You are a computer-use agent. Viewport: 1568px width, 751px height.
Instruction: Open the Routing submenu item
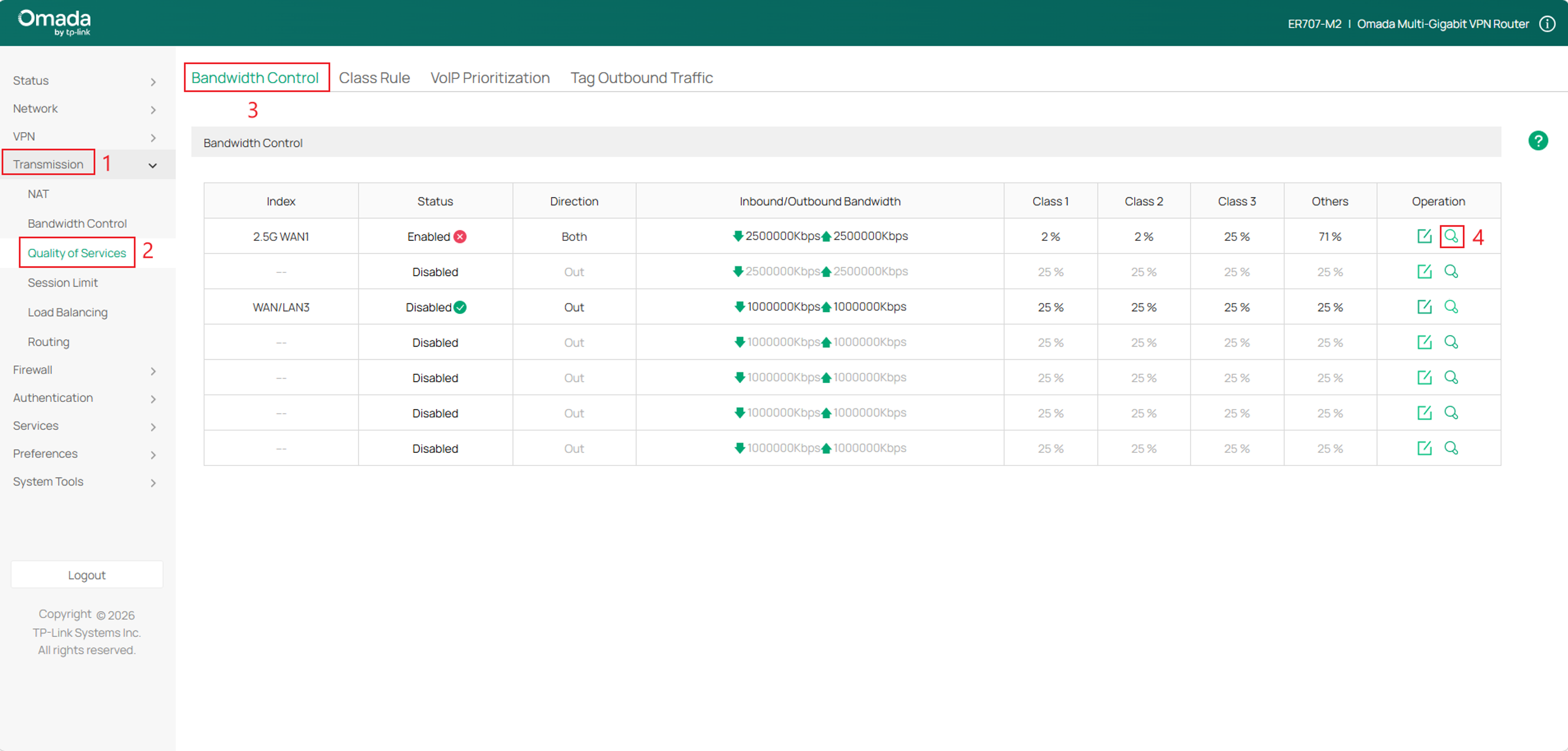click(49, 341)
